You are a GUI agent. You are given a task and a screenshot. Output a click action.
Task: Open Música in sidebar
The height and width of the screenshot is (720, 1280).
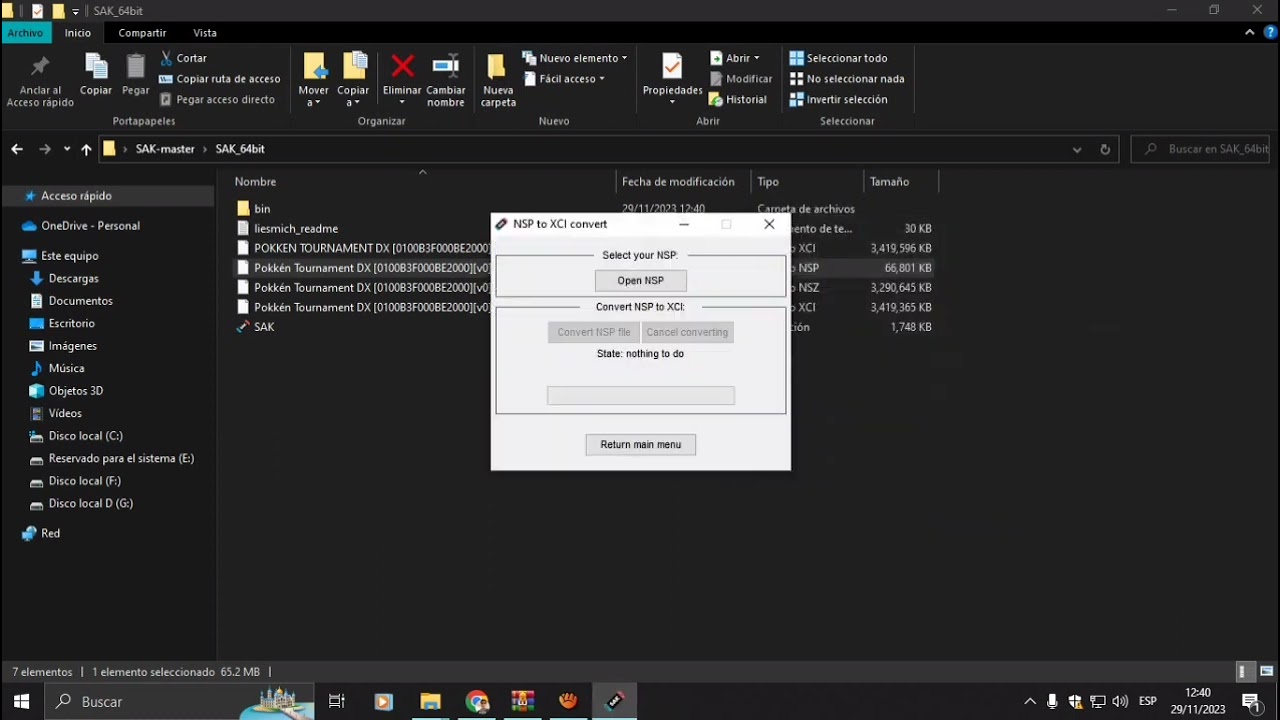pyautogui.click(x=66, y=369)
